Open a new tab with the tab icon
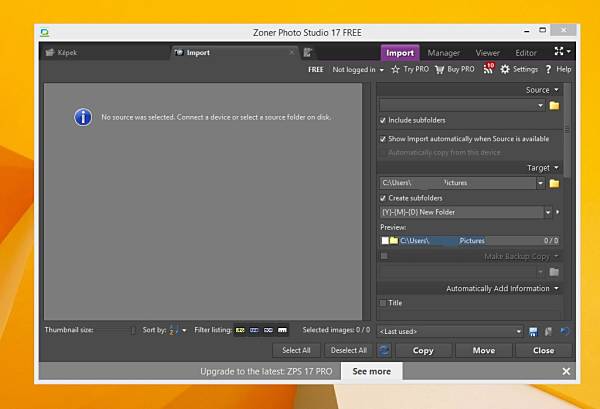Screen dimensions: 600x409 pos(308,52)
